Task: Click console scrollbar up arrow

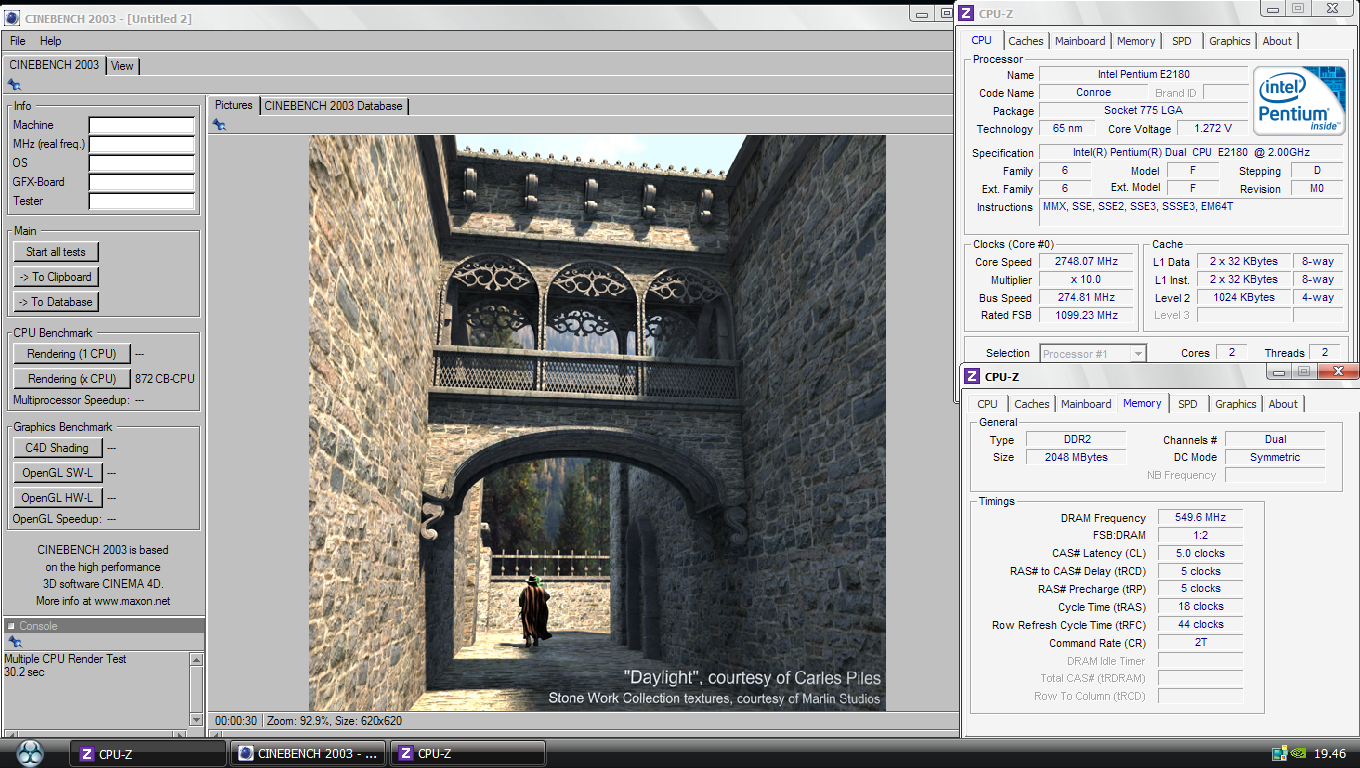Action: (x=196, y=660)
